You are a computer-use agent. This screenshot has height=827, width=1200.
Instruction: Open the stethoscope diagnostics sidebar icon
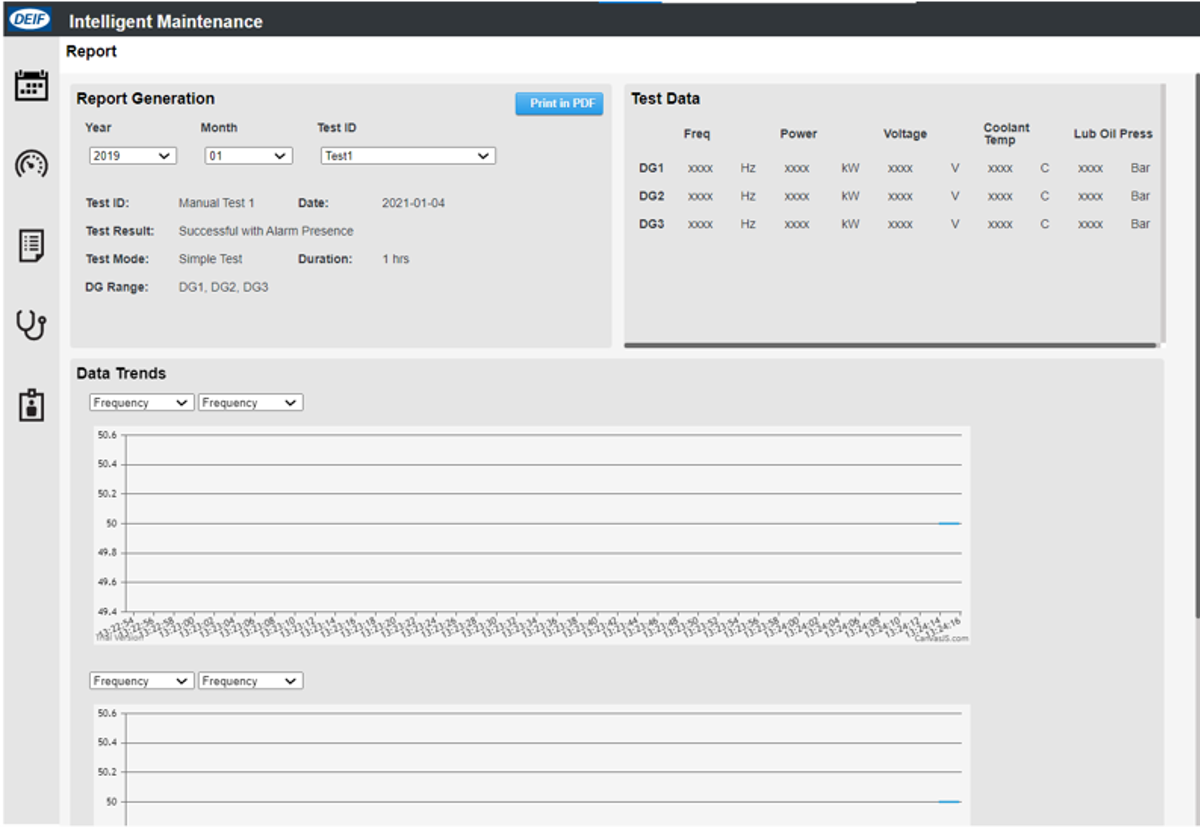31,325
